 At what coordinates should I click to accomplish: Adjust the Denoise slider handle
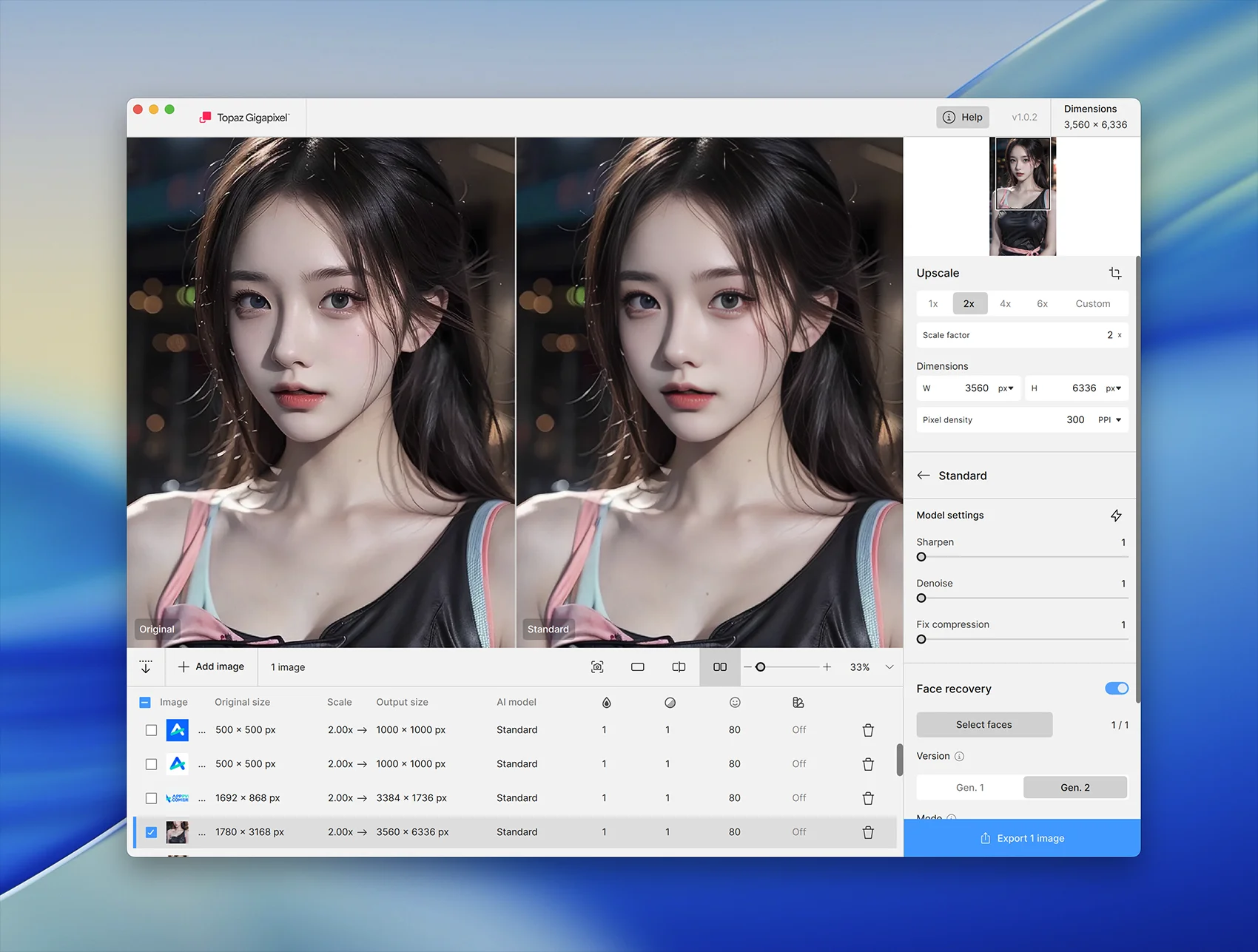point(921,598)
